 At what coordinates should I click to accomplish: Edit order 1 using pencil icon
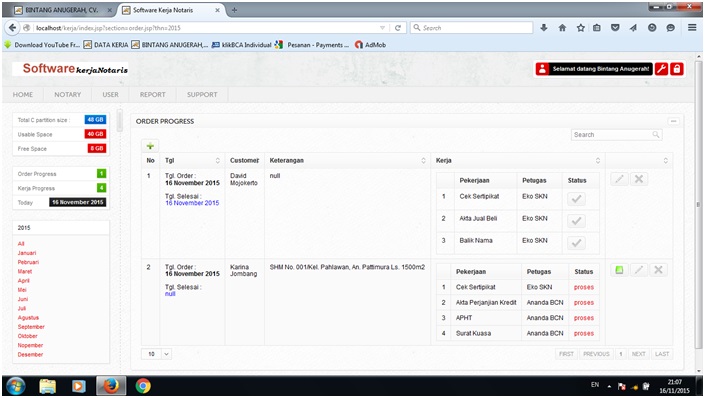click(619, 179)
